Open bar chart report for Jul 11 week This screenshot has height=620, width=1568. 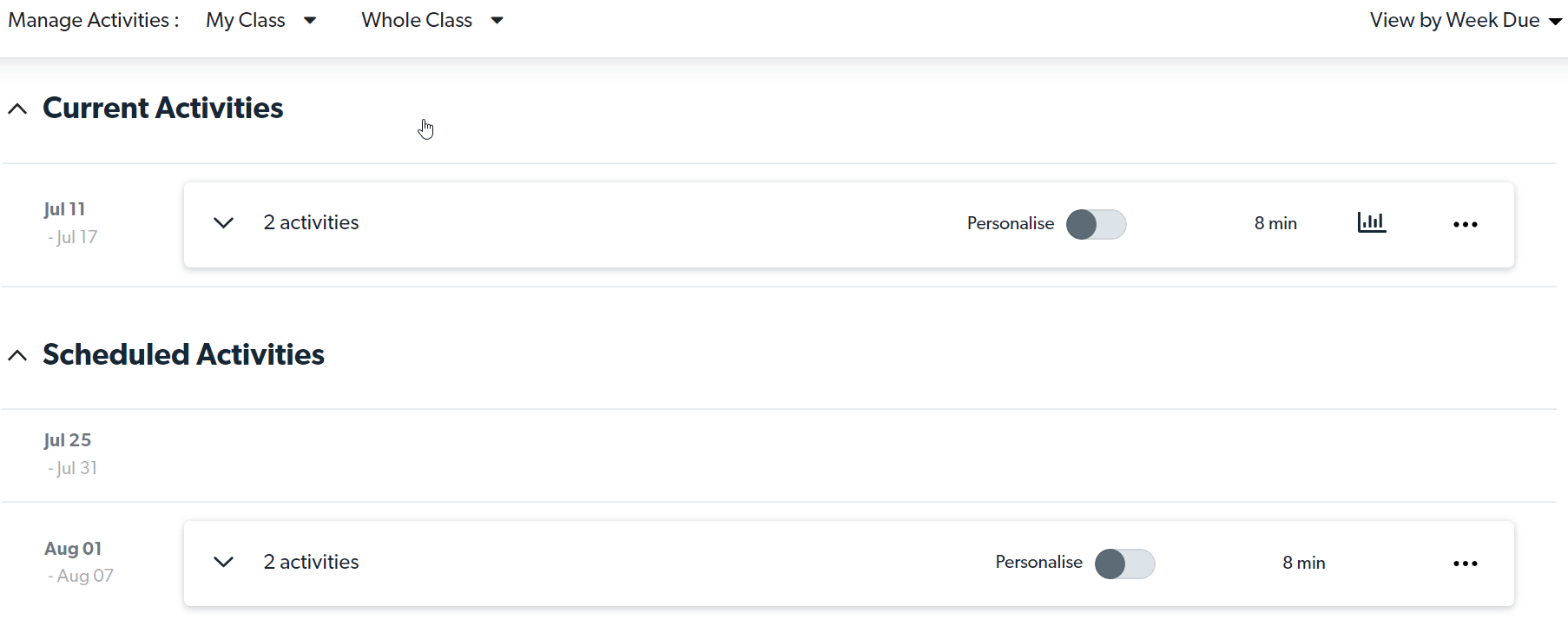click(1371, 223)
